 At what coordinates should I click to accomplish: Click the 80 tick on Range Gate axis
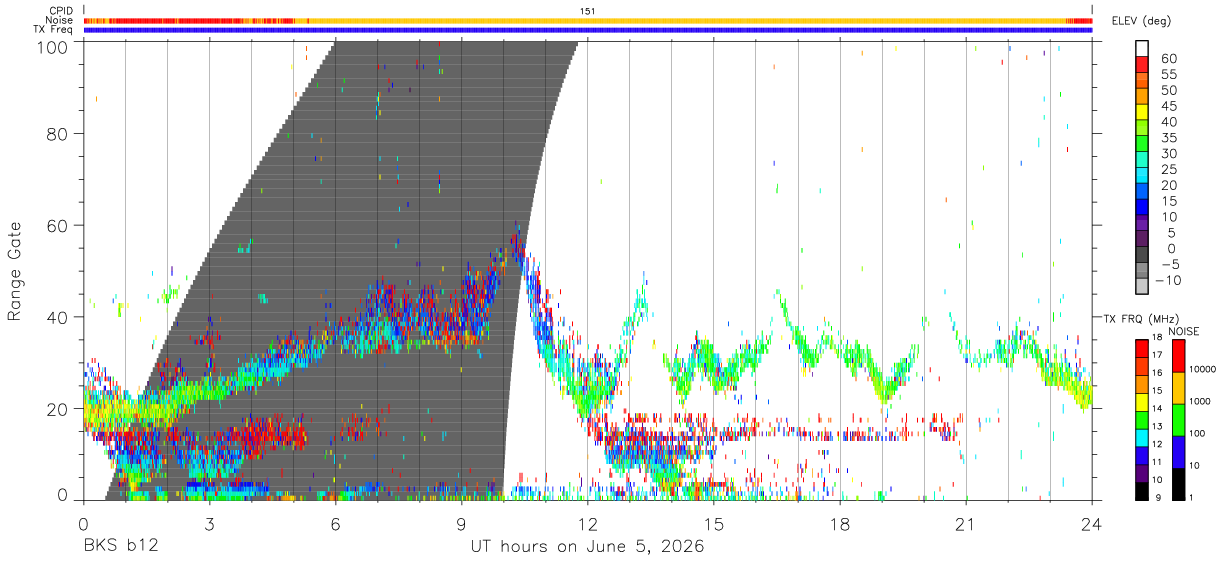[x=57, y=134]
